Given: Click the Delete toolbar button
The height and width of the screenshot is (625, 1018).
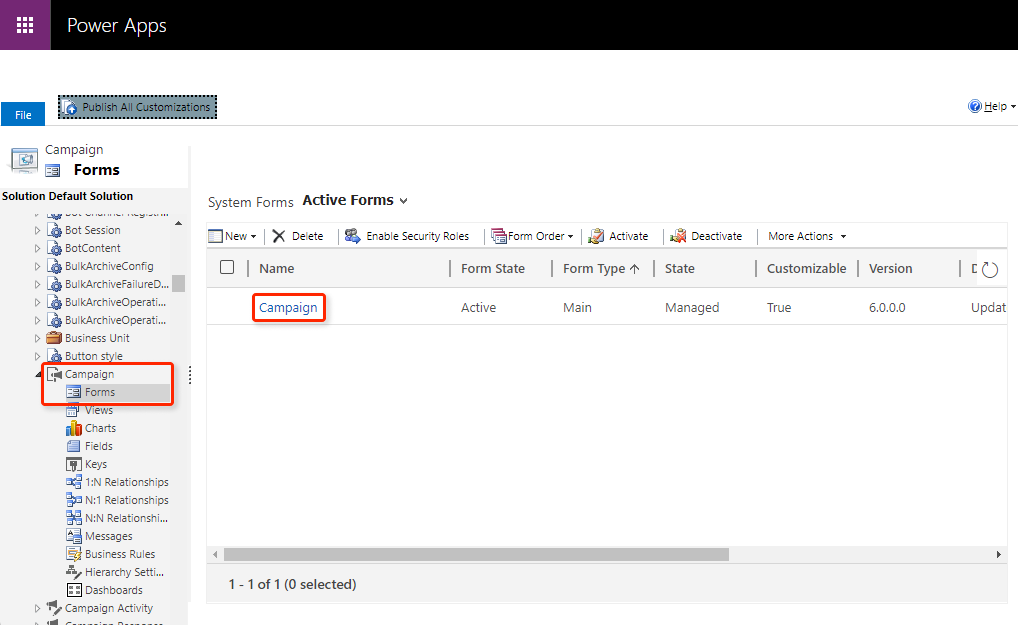Looking at the screenshot, I should [298, 236].
